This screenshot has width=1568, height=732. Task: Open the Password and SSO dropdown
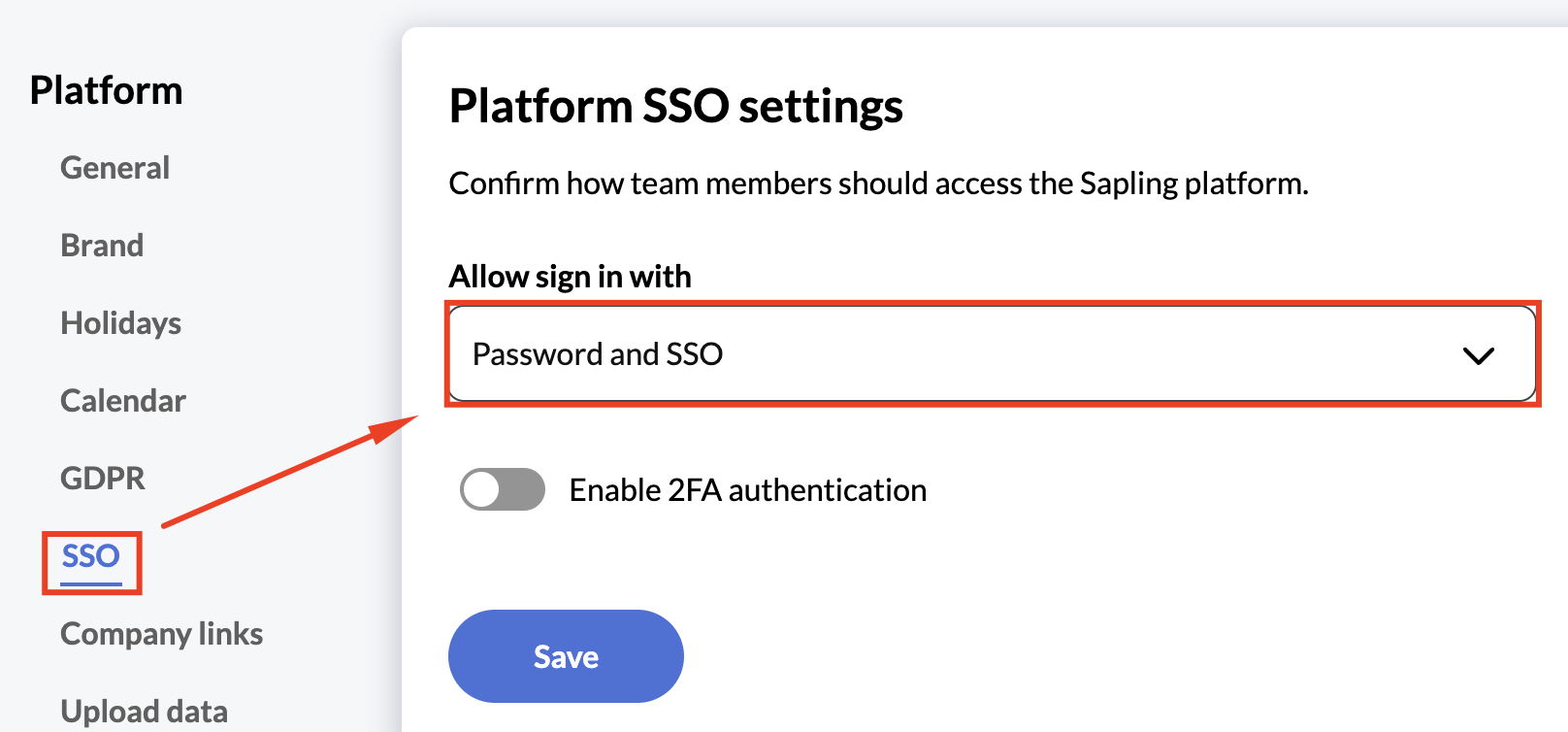pyautogui.click(x=990, y=354)
